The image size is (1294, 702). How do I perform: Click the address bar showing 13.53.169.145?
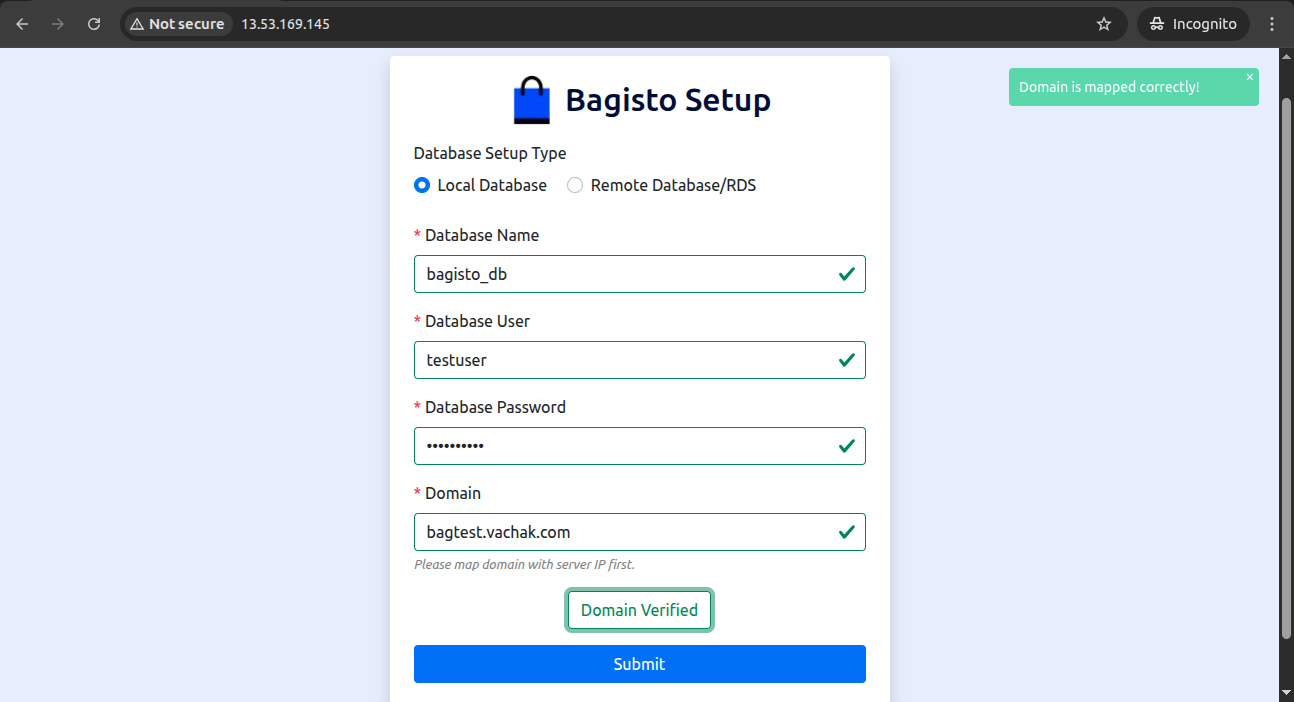click(660, 24)
